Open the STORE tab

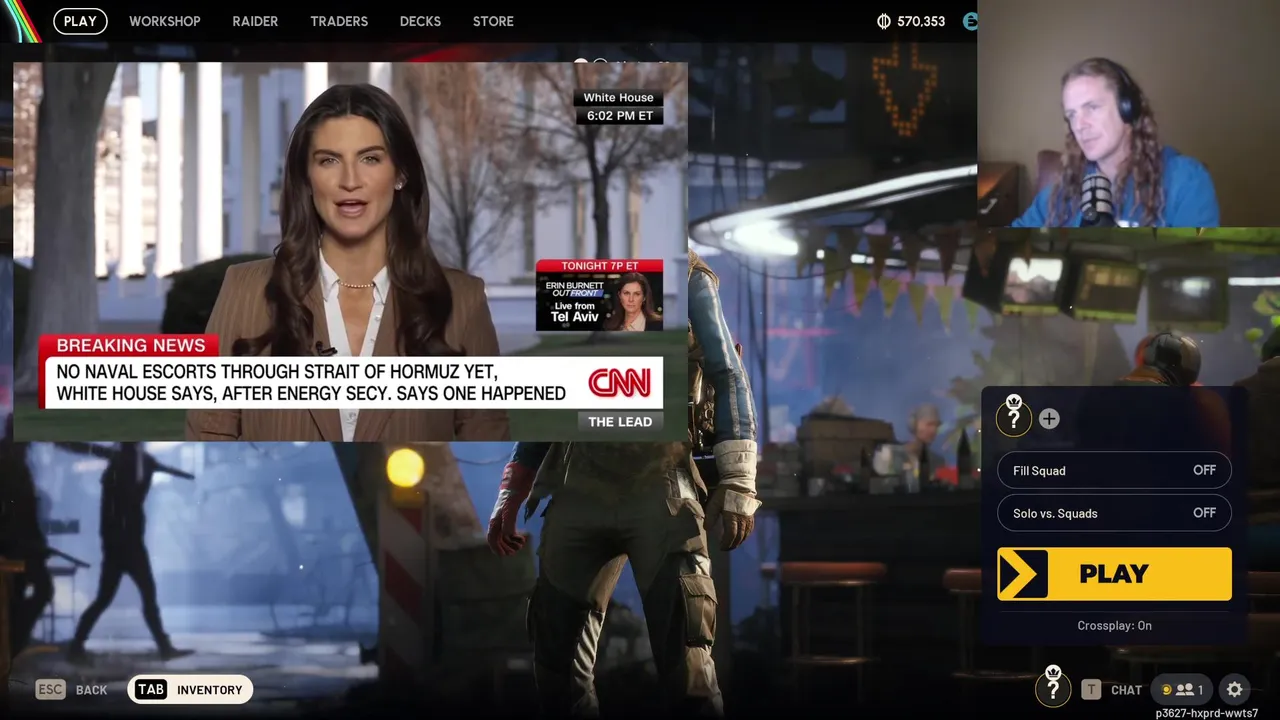tap(493, 21)
